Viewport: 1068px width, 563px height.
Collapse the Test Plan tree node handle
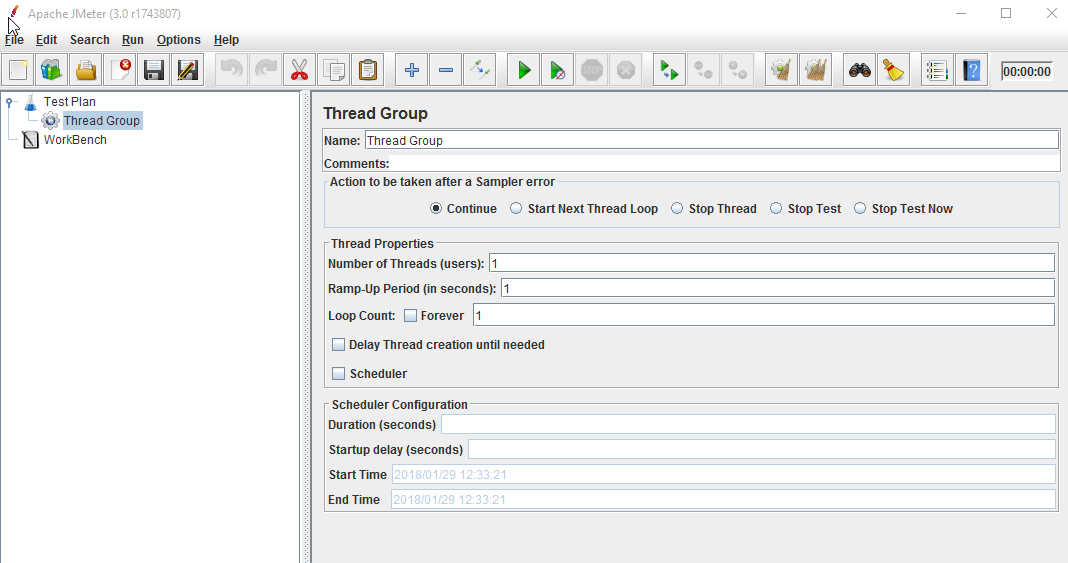[10, 102]
